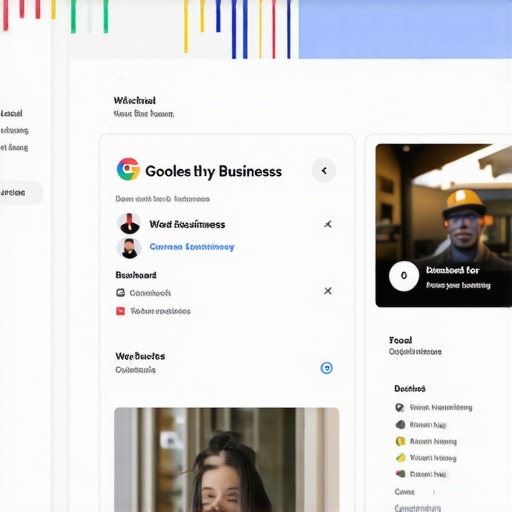Dismiss the row with the red-and-black avatar
Screen dimensions: 512x512
click(x=328, y=224)
